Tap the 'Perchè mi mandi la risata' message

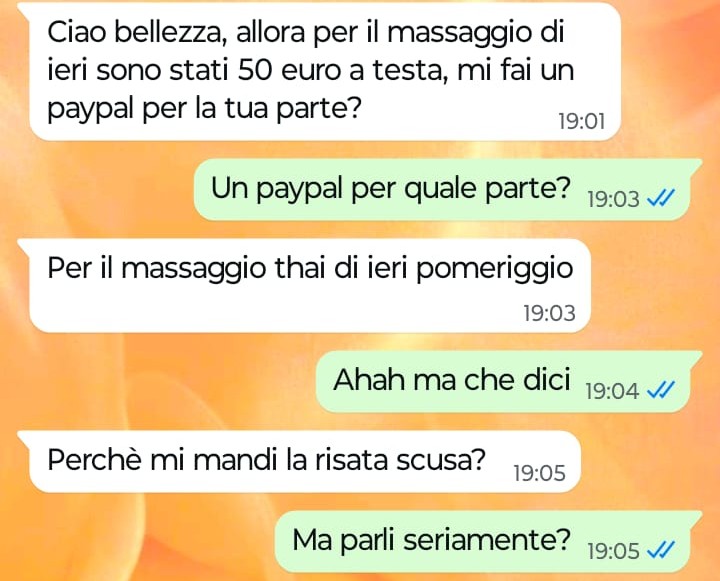(x=305, y=461)
